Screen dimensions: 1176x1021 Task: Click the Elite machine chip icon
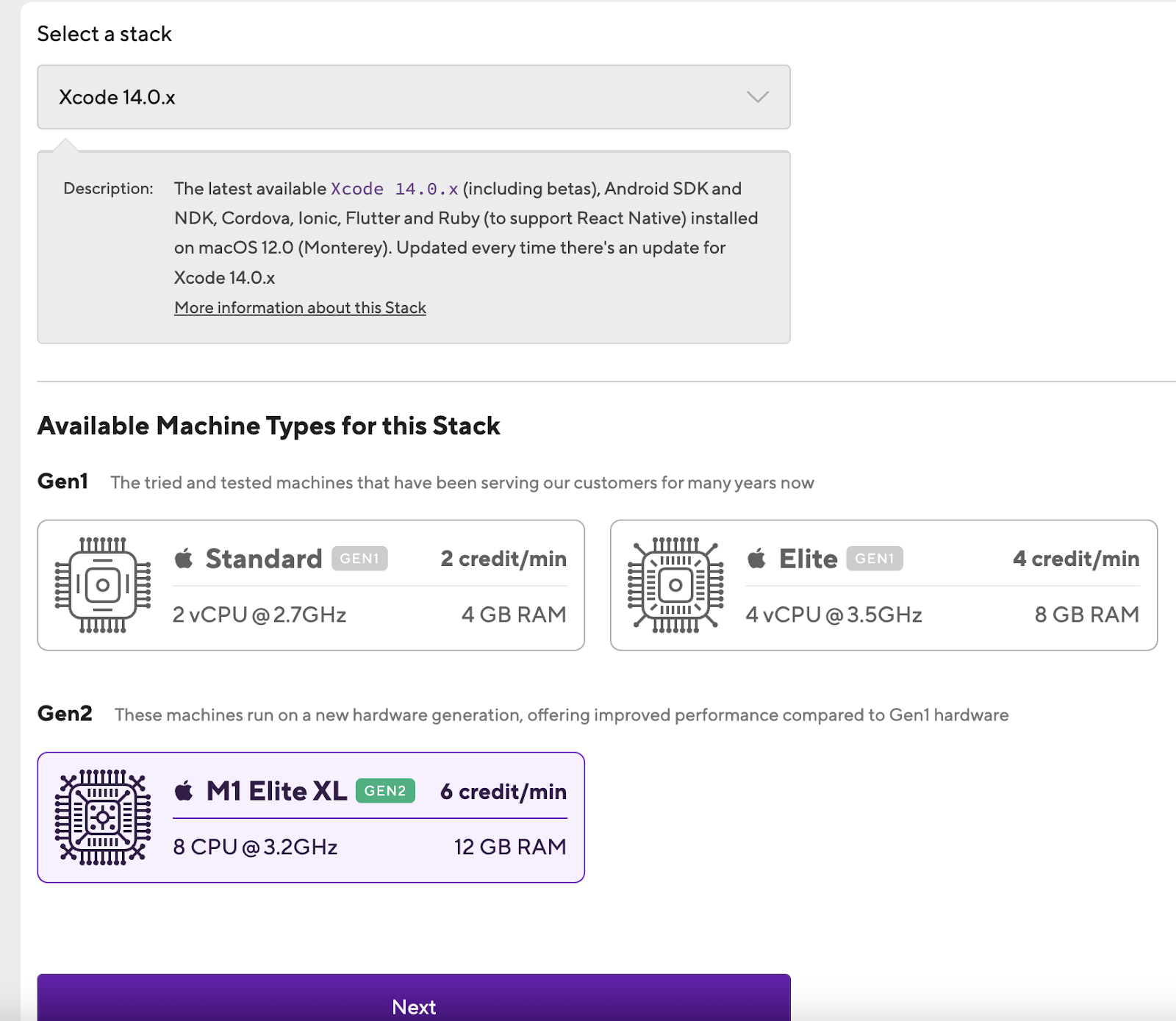pos(675,585)
